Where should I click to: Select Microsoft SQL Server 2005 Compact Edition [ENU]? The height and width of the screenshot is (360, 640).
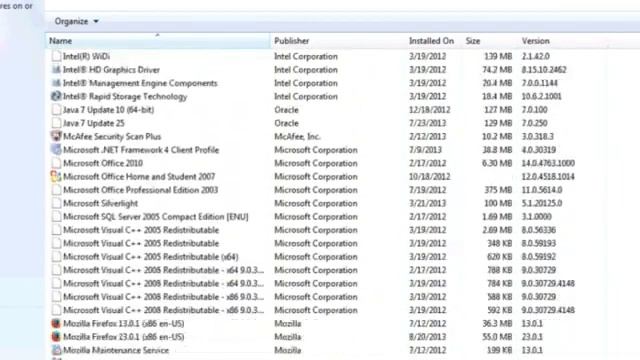[x=156, y=217]
